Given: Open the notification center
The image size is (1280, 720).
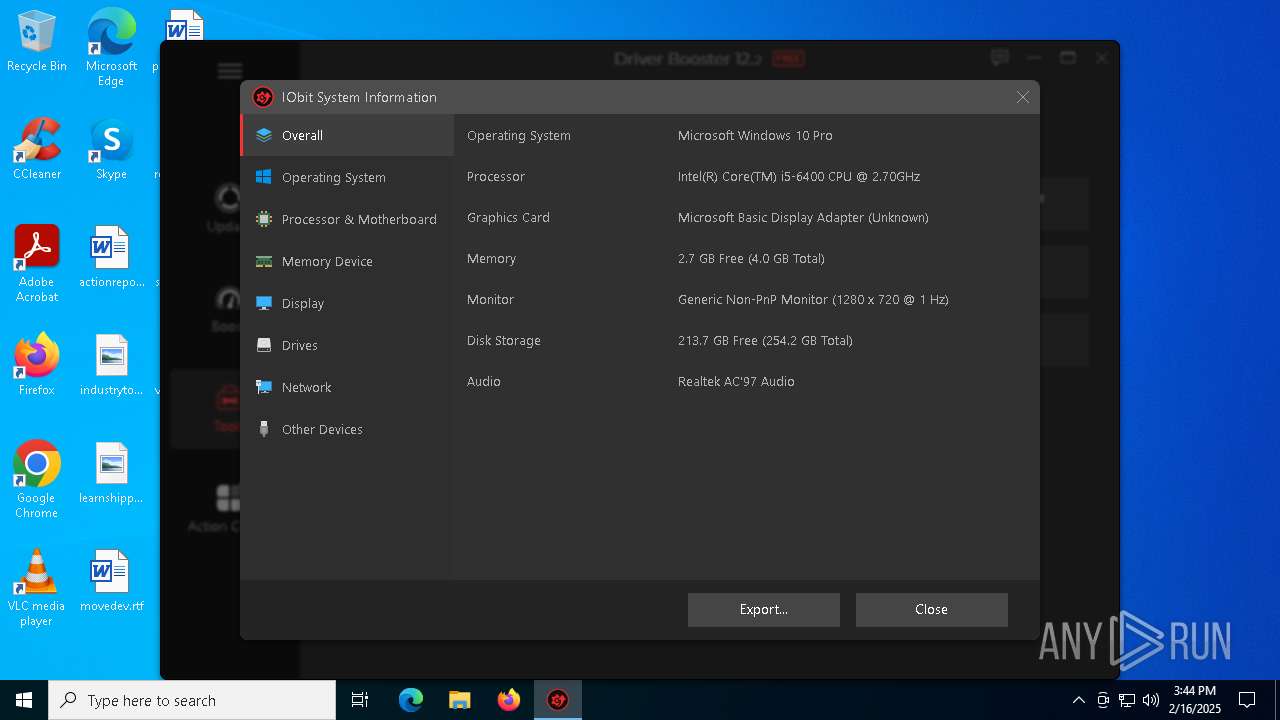Looking at the screenshot, I should pyautogui.click(x=1247, y=700).
